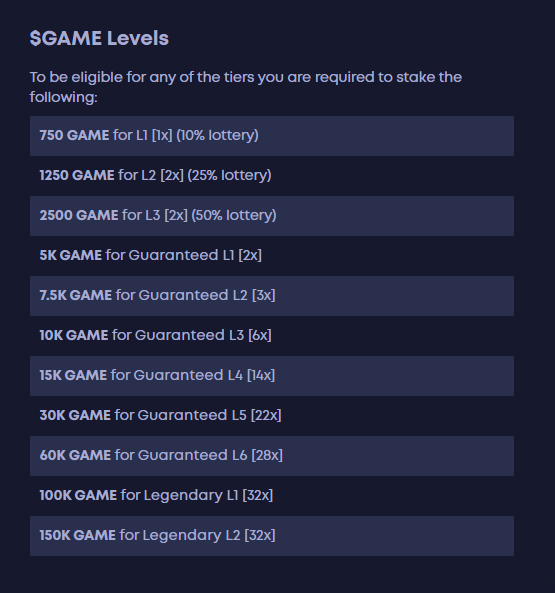The image size is (555, 593).
Task: Click the 100K GAME Legendary L1 row
Action: click(272, 496)
